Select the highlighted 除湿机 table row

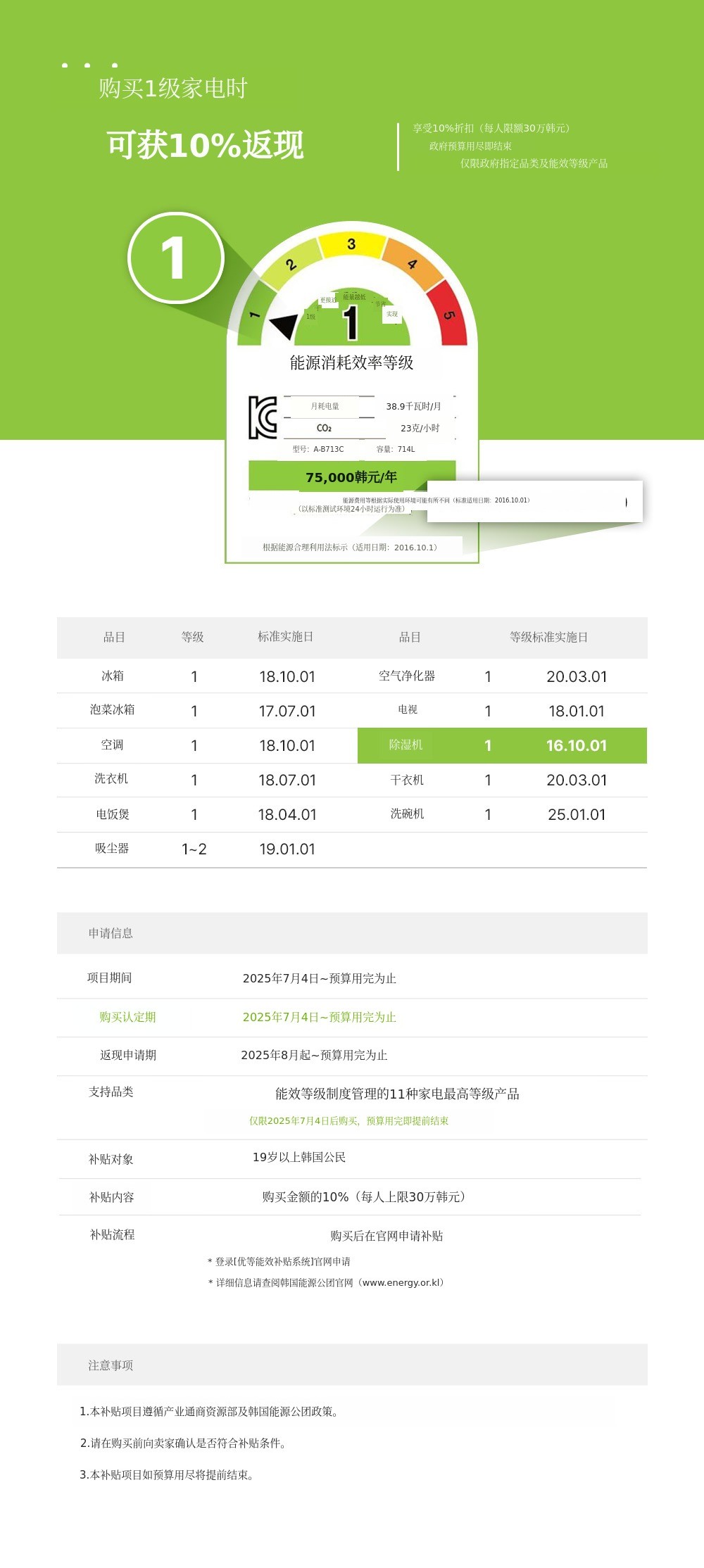pos(502,745)
